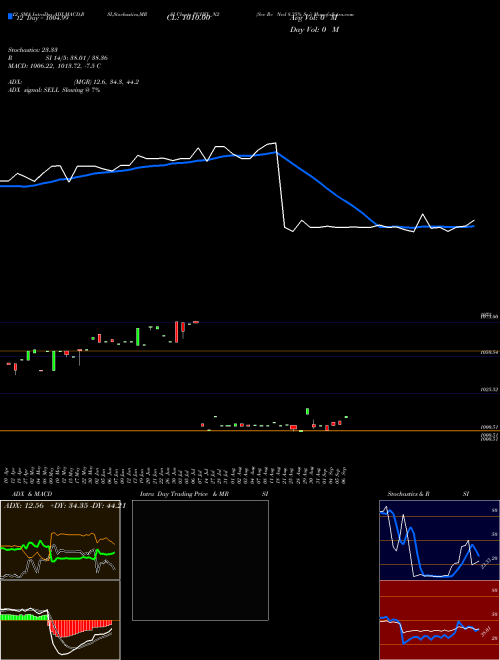Click the 38.01 RSI value label in panel

[484, 631]
